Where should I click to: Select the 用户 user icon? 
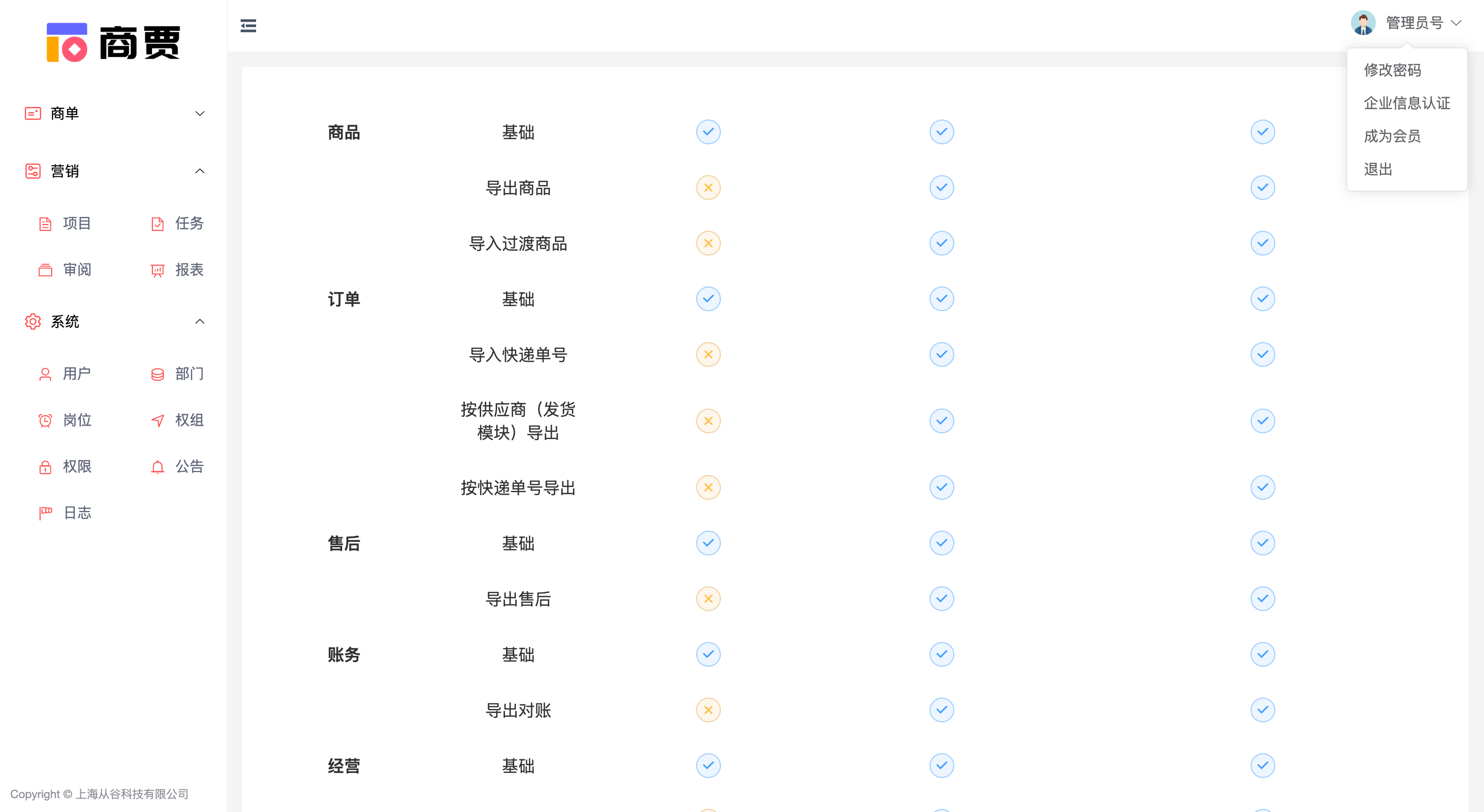point(46,375)
